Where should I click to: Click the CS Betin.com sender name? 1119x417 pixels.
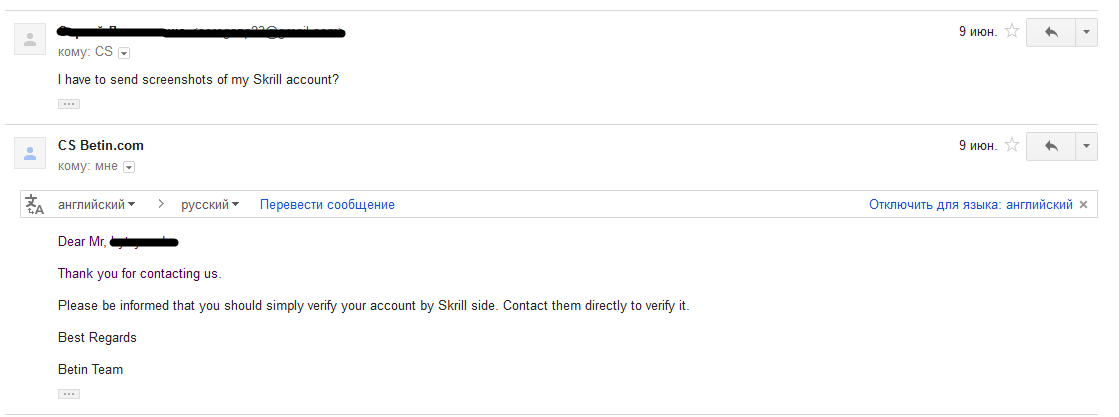pos(101,146)
